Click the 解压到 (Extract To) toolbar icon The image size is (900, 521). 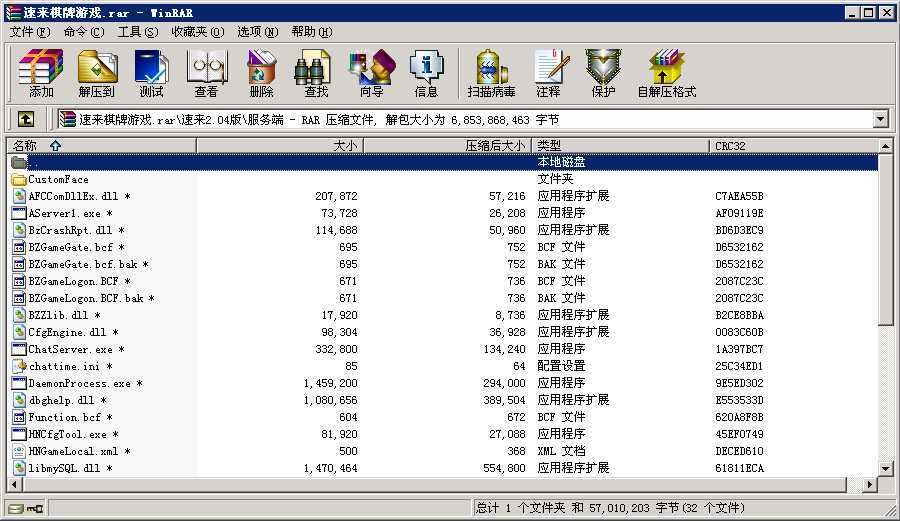[x=96, y=73]
